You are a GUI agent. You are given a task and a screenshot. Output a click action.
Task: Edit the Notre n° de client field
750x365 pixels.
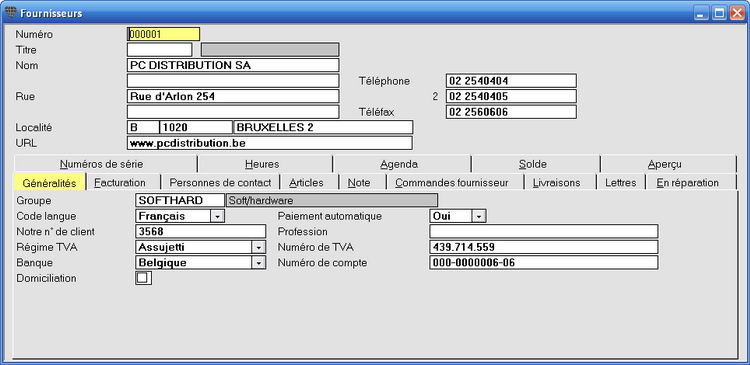click(x=200, y=232)
